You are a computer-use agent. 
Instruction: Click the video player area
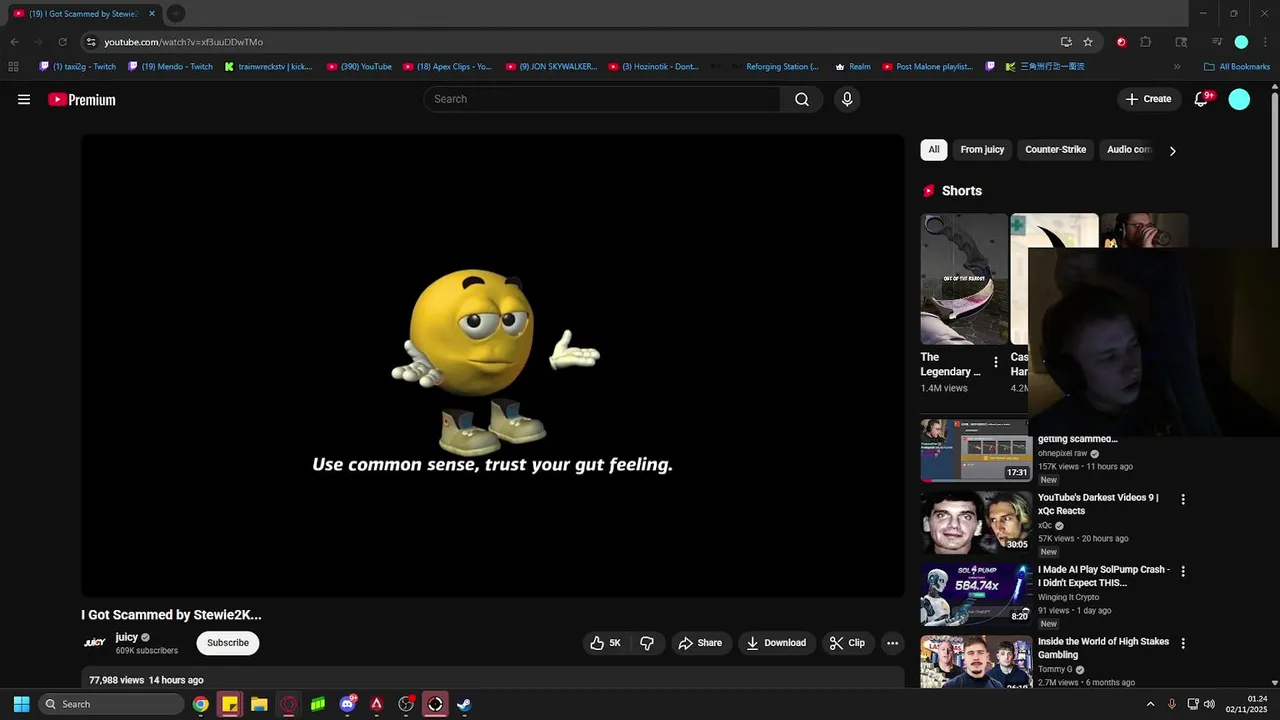click(492, 366)
